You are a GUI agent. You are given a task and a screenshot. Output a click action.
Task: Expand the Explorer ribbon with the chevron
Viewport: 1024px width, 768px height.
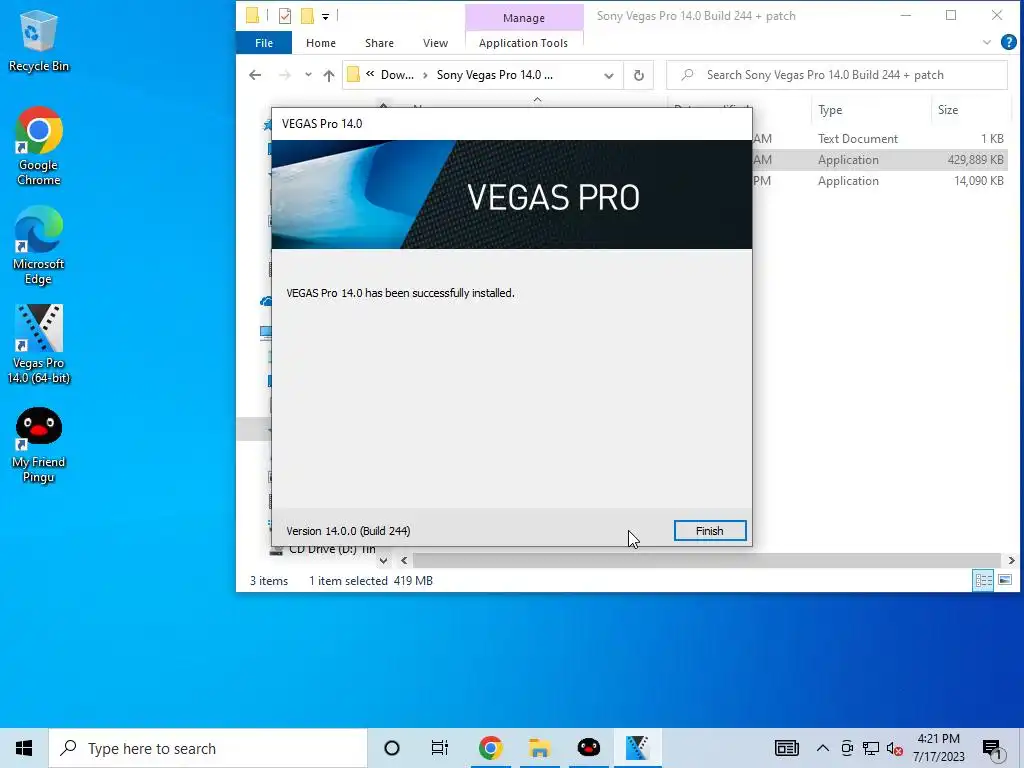[987, 42]
